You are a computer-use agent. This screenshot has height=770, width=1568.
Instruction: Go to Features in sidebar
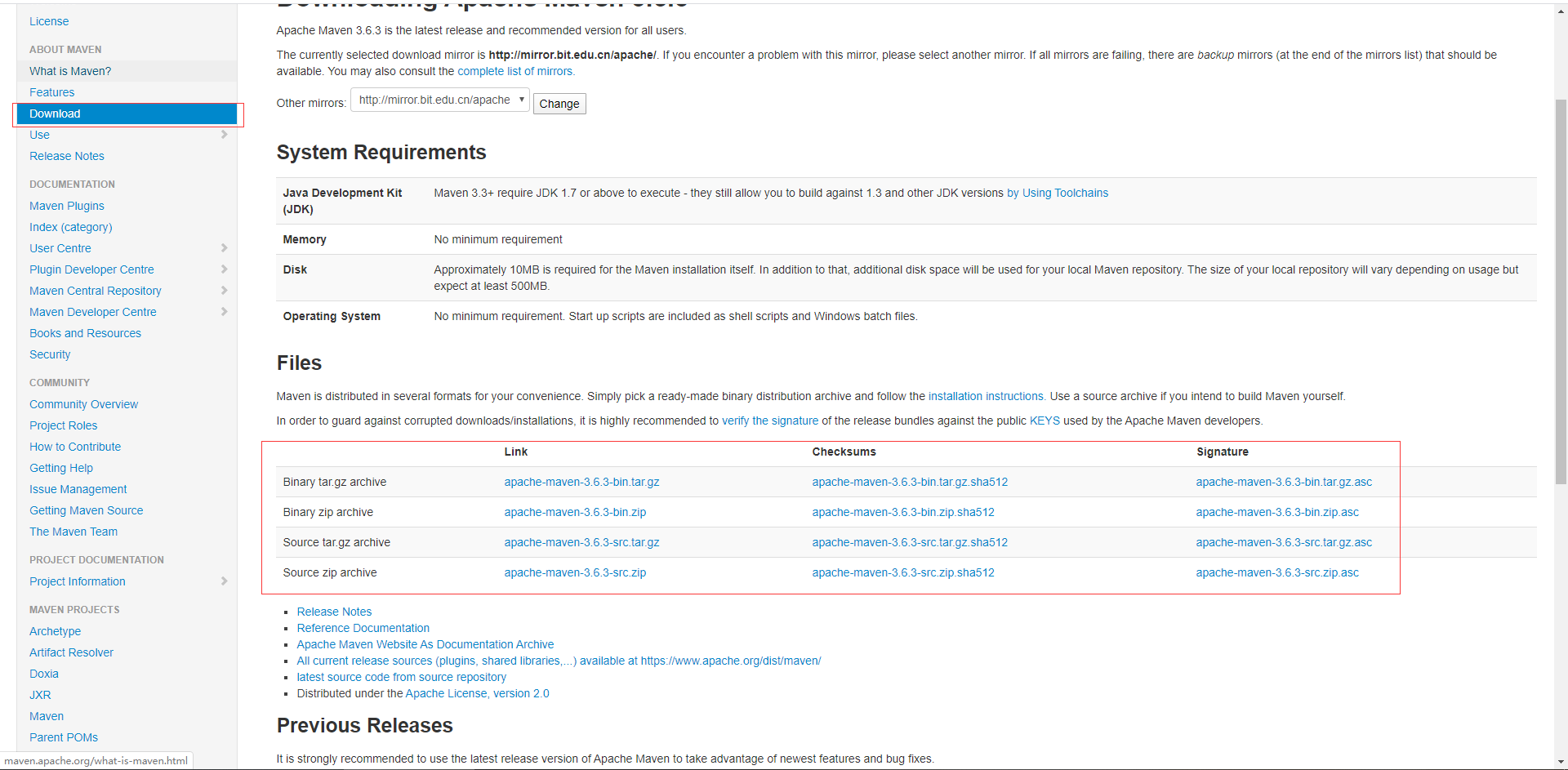pyautogui.click(x=51, y=92)
